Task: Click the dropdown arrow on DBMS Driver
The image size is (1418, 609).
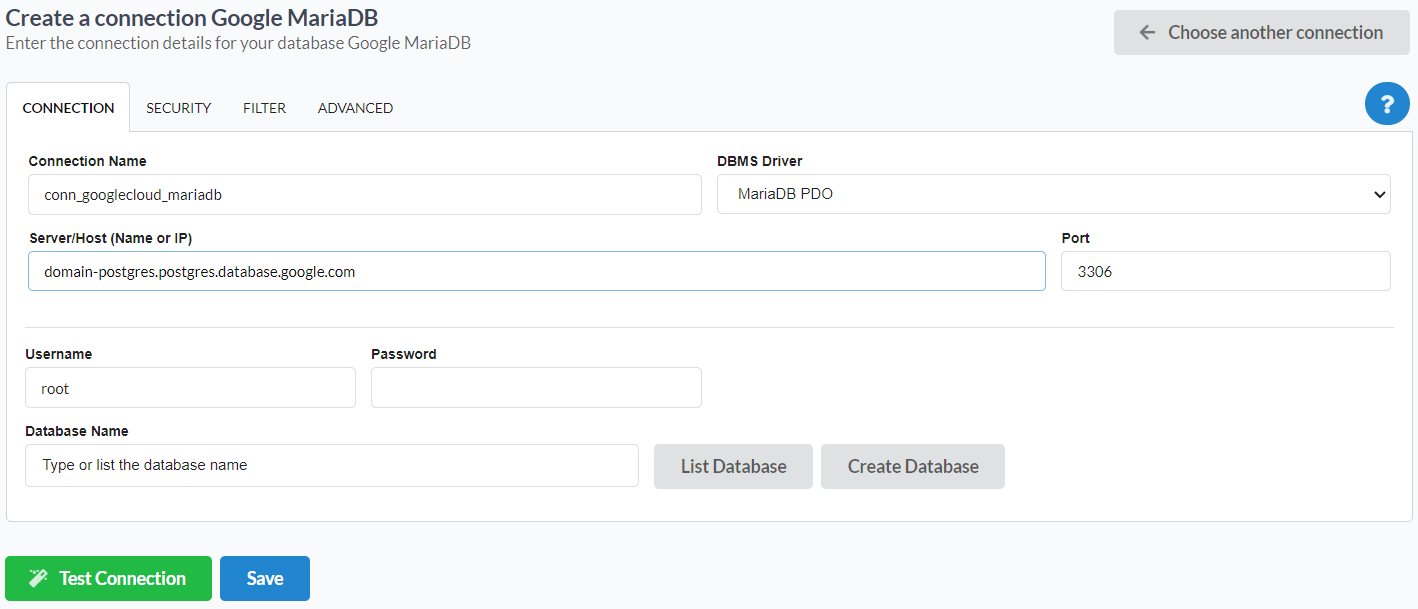Action: (1379, 194)
